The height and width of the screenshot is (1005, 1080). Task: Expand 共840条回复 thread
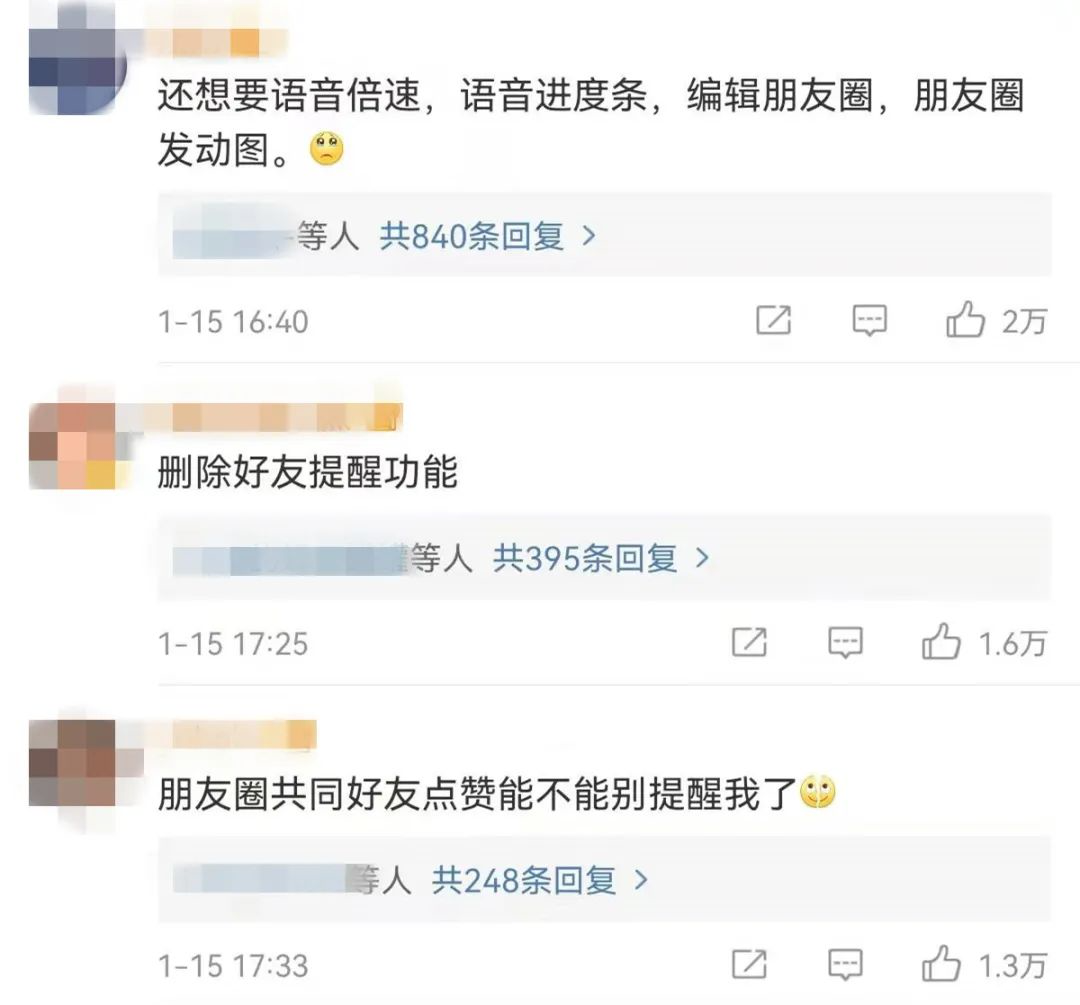click(x=472, y=236)
